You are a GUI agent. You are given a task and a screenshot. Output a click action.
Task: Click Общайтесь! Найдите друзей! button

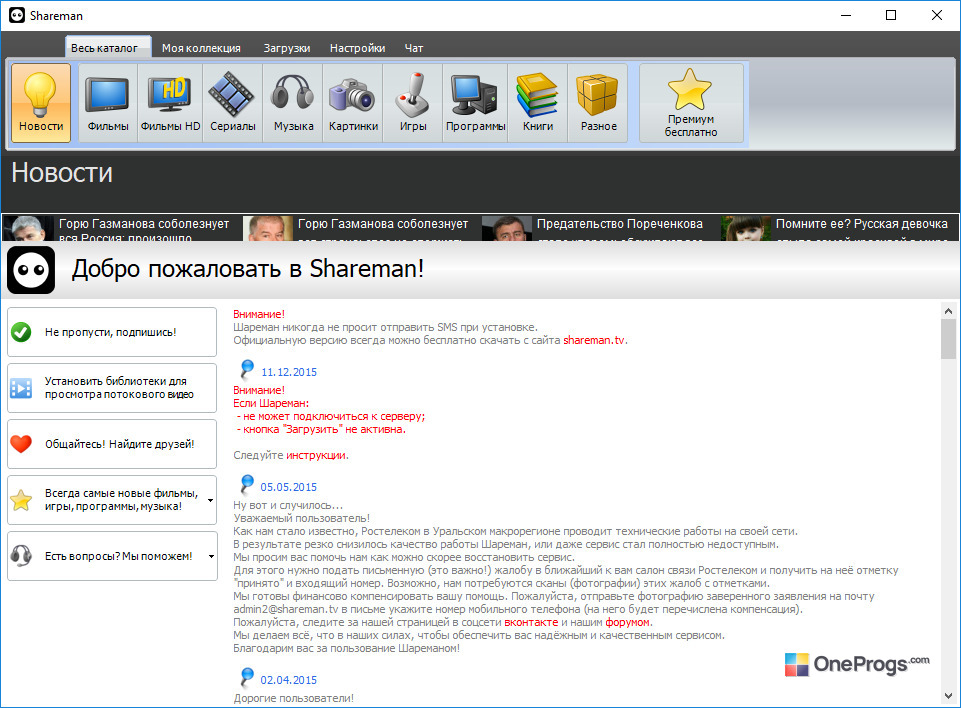coord(112,444)
